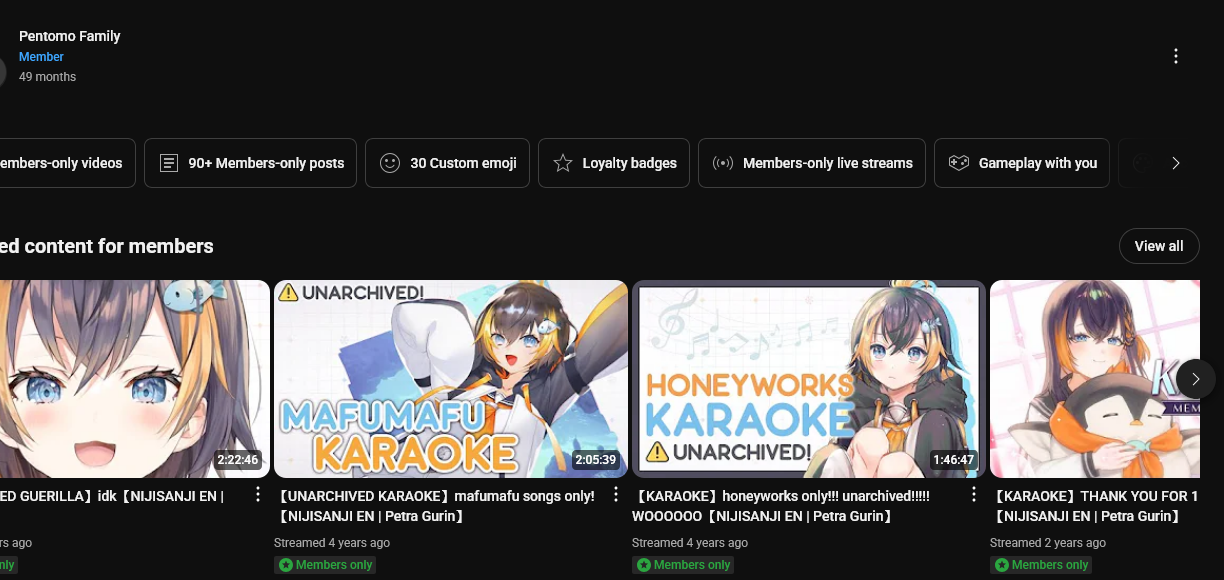The image size is (1224, 580).
Task: Click the 49 months text
Action: [x=47, y=77]
